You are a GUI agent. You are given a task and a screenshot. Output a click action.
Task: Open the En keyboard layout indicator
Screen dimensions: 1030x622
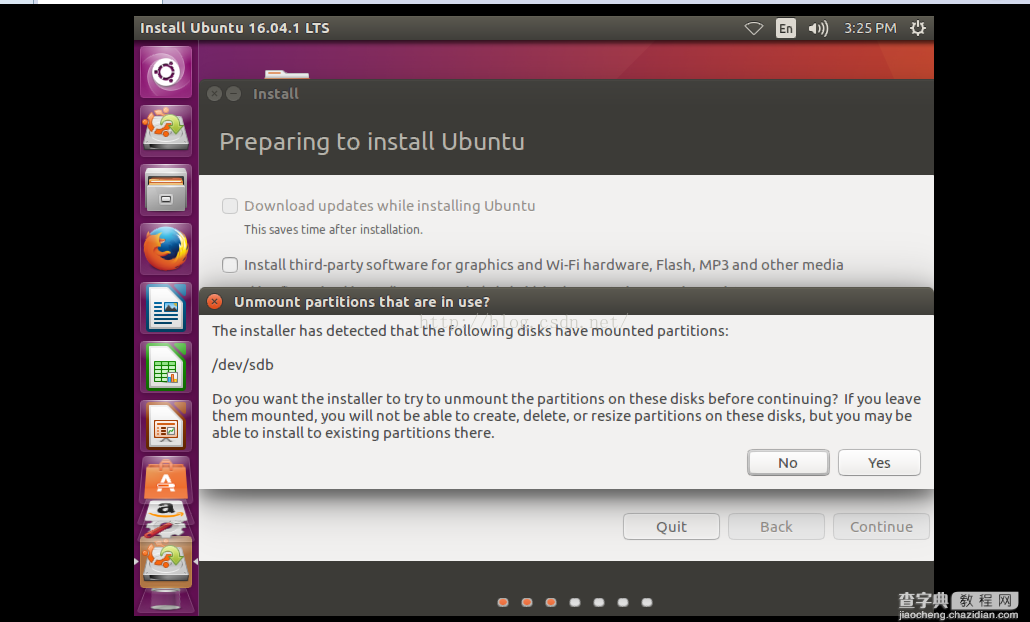tap(786, 28)
